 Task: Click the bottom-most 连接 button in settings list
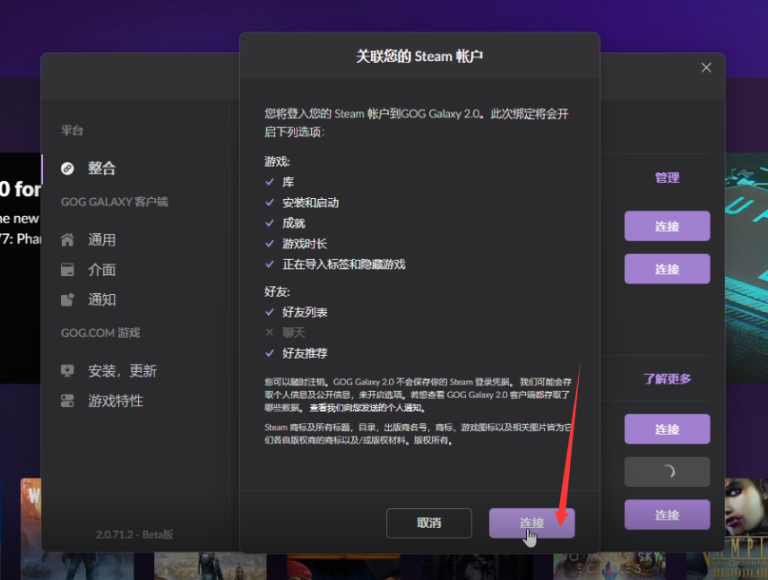667,515
